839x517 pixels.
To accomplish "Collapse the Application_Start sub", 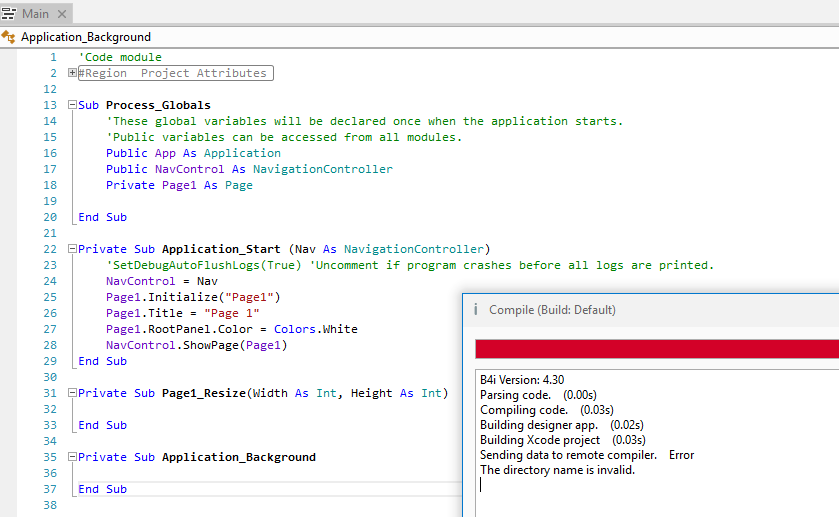I will click(x=72, y=249).
